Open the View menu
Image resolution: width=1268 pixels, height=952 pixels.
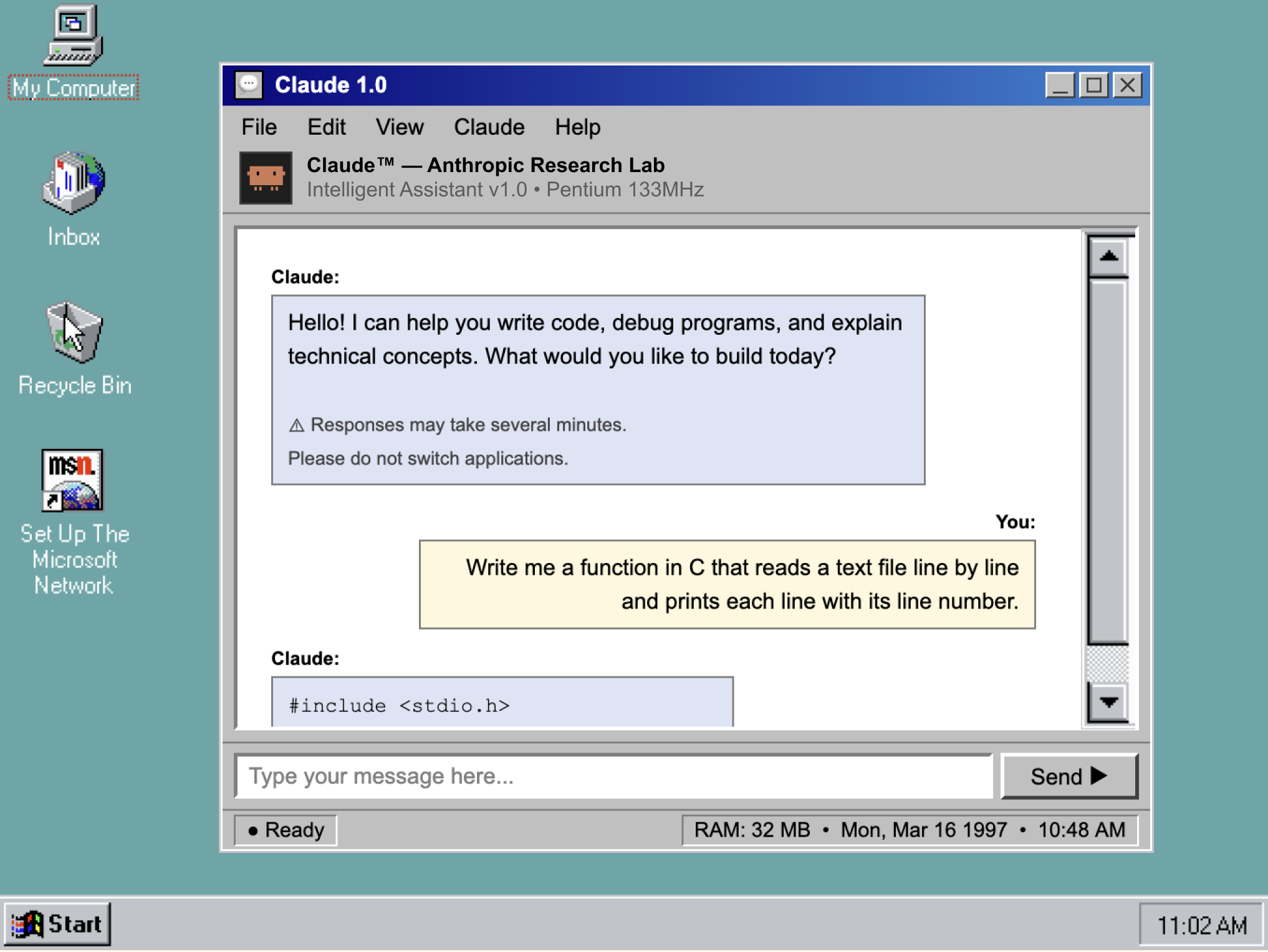point(400,127)
